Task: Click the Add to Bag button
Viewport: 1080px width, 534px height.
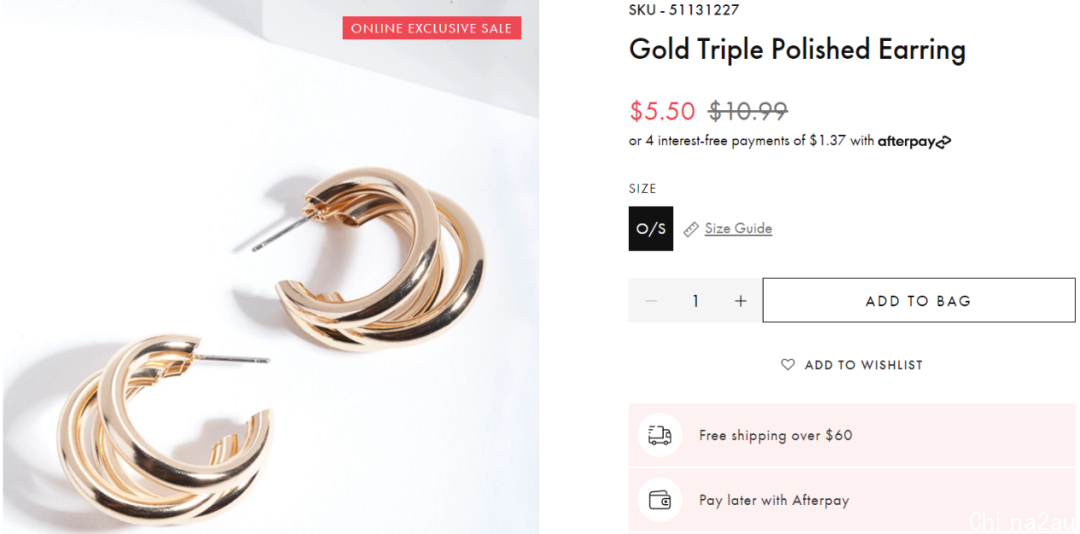Action: point(919,300)
